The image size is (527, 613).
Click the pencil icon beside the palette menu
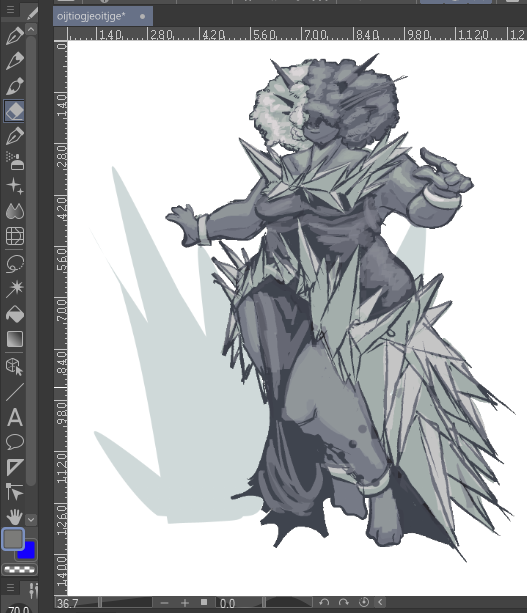click(32, 13)
